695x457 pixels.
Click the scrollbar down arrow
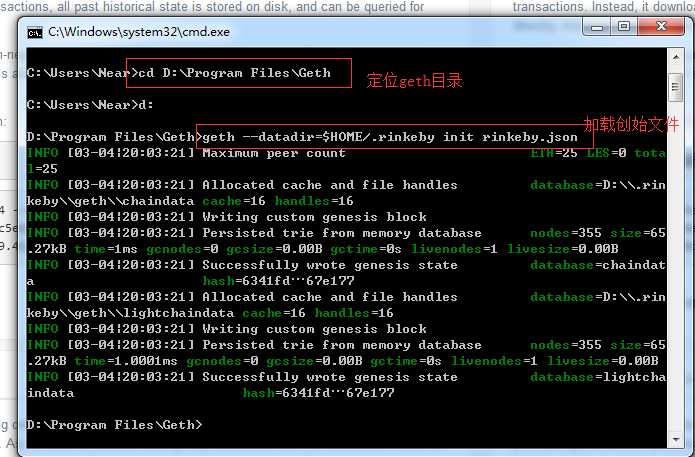(675, 439)
